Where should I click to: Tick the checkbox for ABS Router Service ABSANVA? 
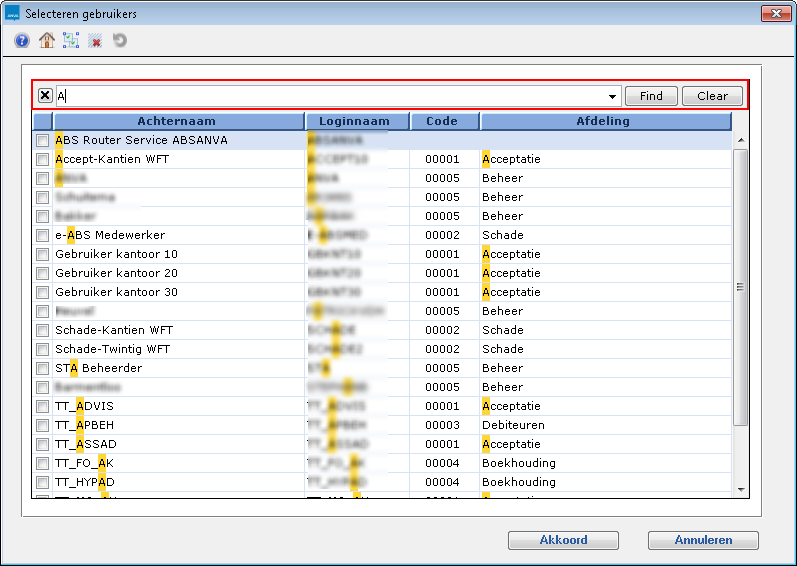pos(42,141)
